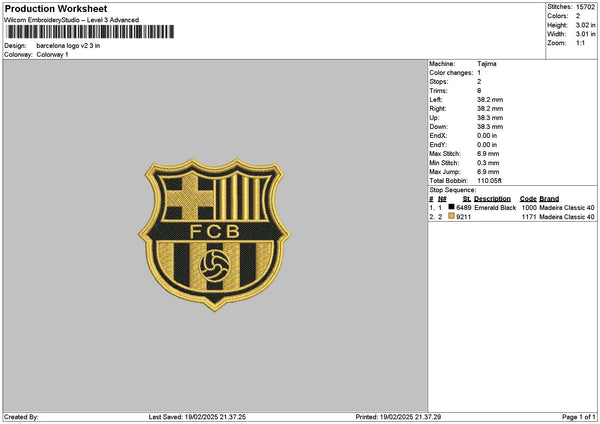Click the 'Code' column header
The image size is (600, 424).
[528, 199]
